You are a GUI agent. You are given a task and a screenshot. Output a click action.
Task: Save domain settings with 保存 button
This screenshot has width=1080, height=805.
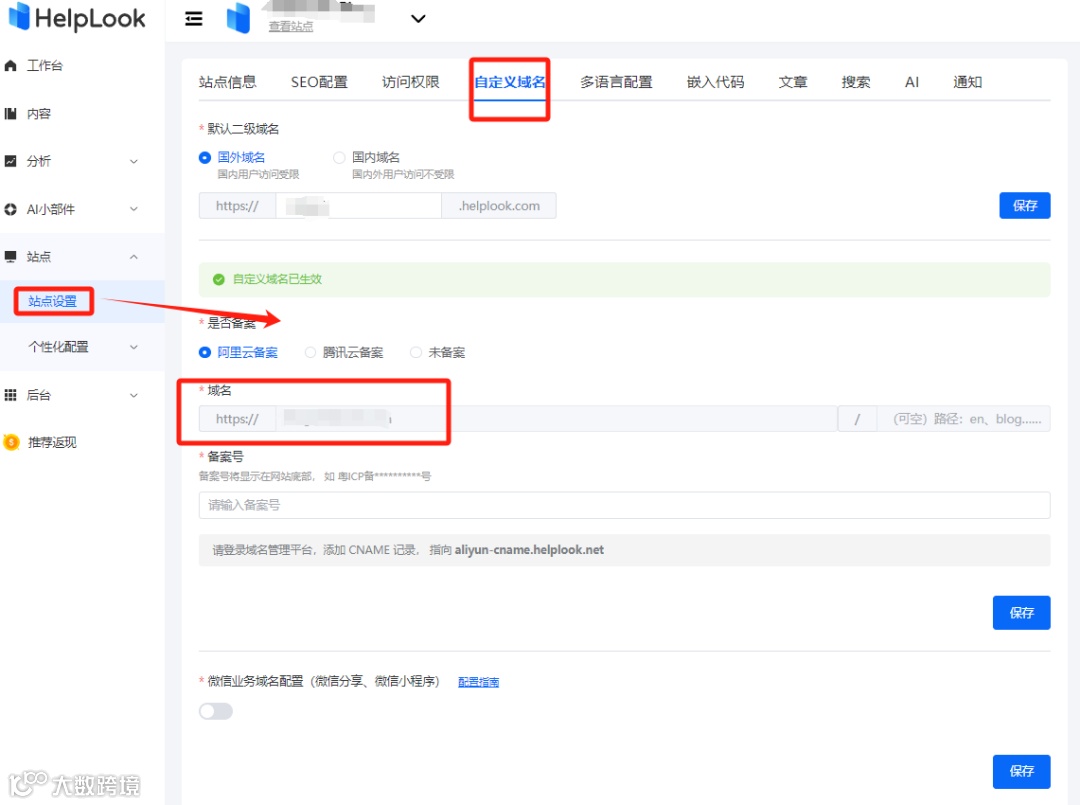[x=1021, y=613]
